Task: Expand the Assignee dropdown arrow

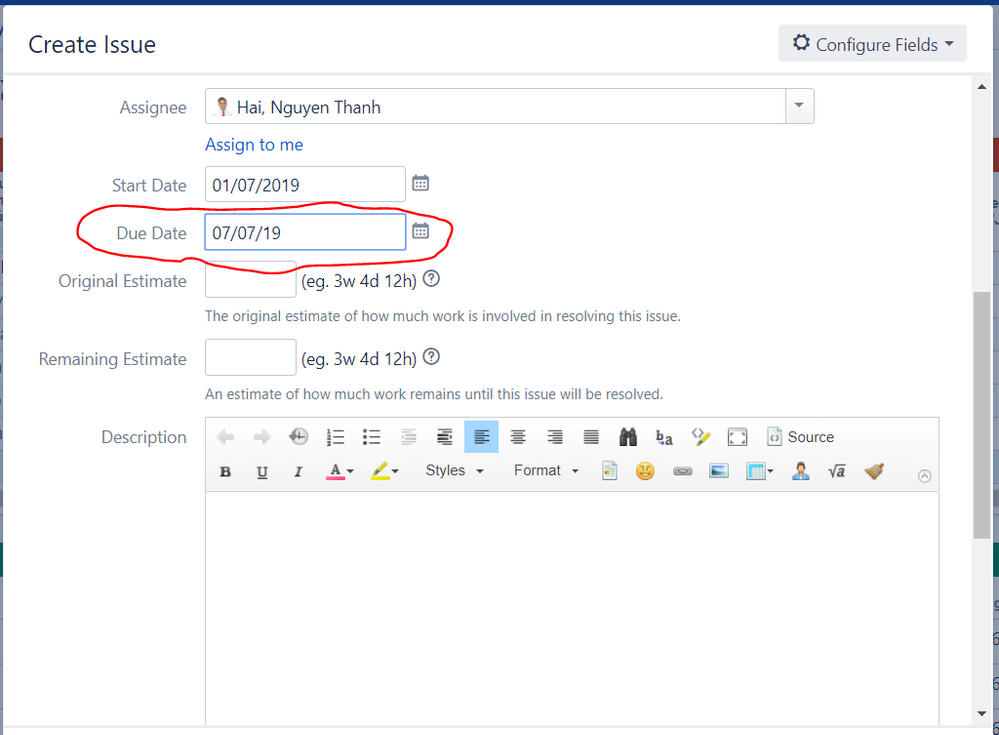Action: [x=800, y=106]
